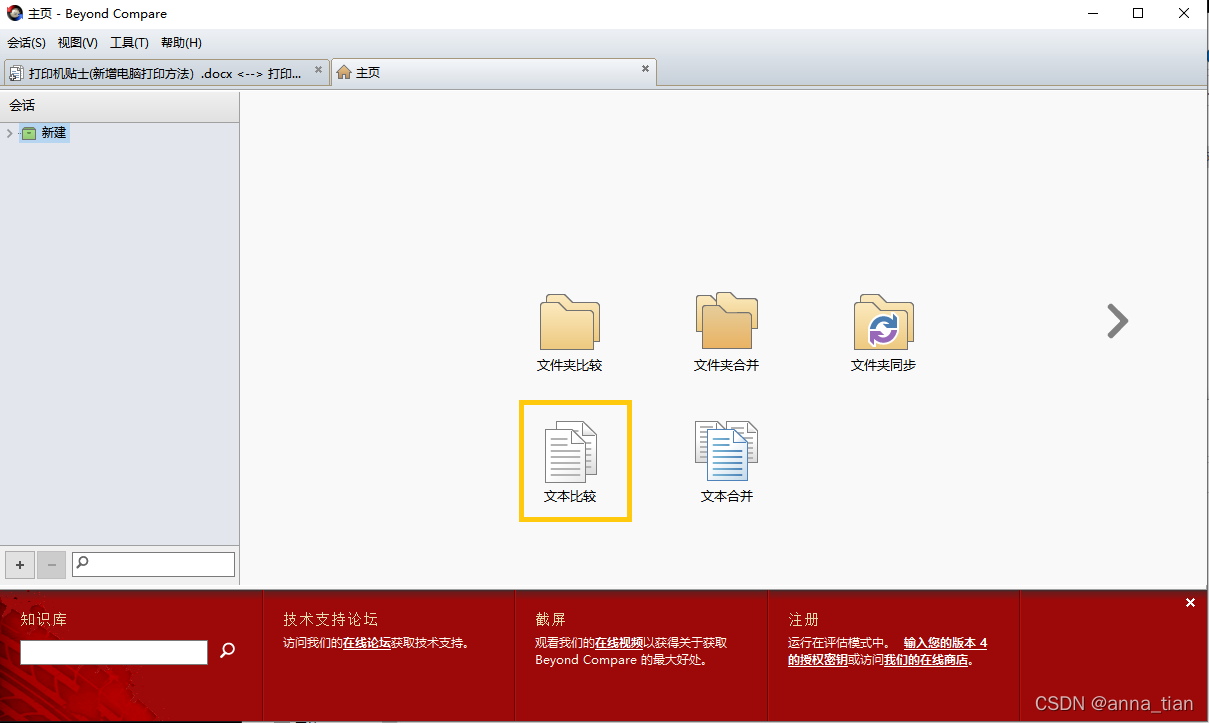Image resolution: width=1209 pixels, height=723 pixels.
Task: Add a new session with plus button
Action: tap(20, 565)
